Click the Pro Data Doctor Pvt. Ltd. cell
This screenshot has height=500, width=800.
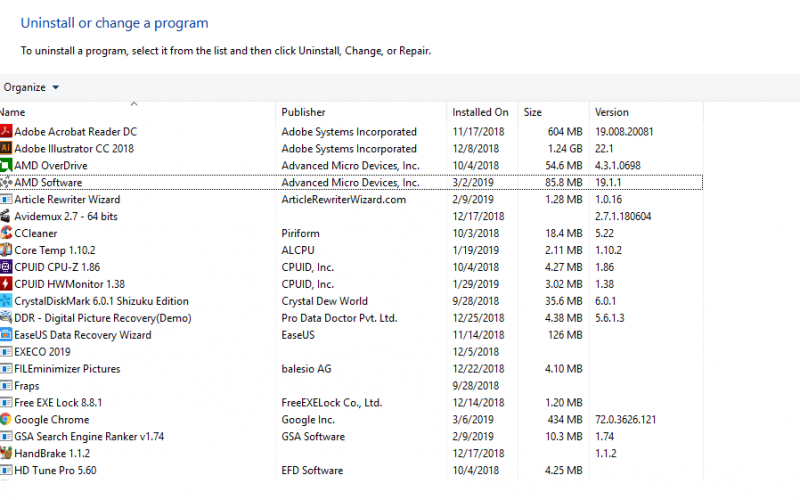pyautogui.click(x=339, y=318)
